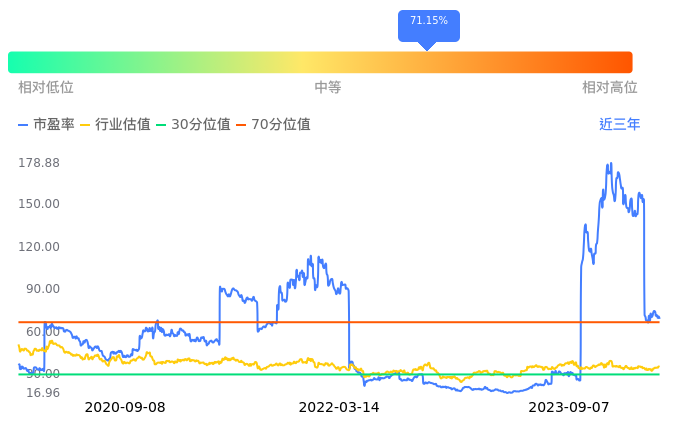686x442 pixels.
Task: Click the 90.00 y-axis label
Action: 43,289
